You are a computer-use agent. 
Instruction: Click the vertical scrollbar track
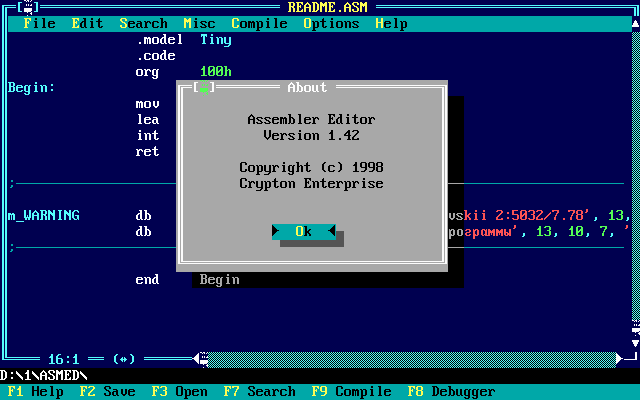pos(636,176)
